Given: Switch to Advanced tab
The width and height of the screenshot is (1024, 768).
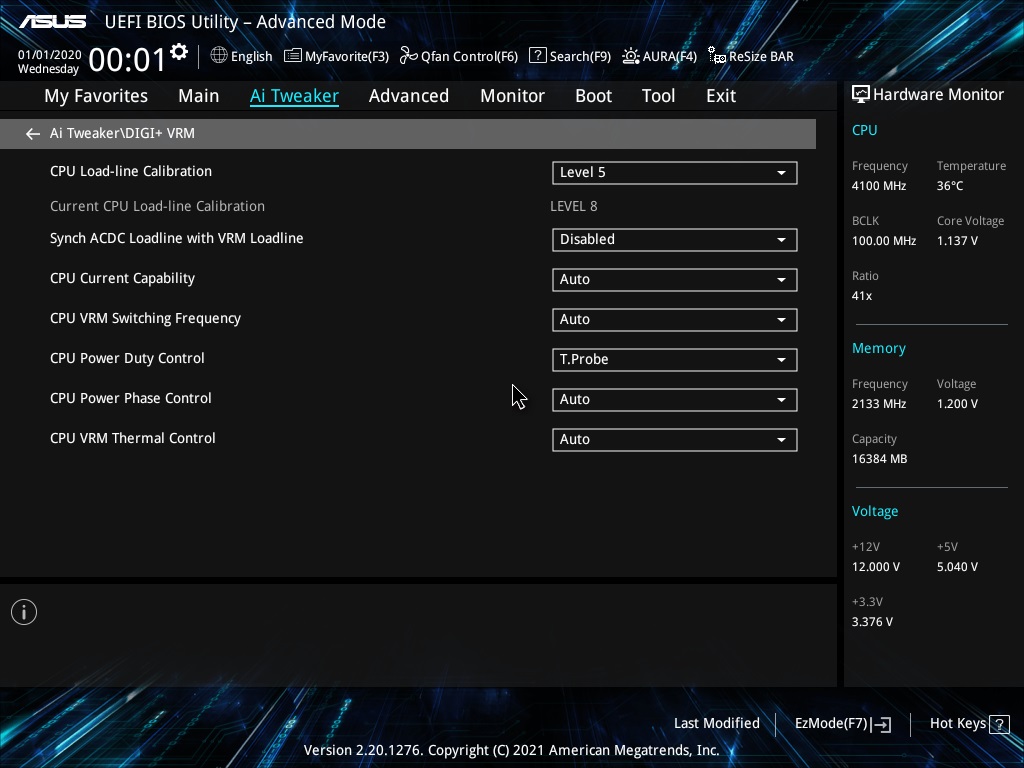Looking at the screenshot, I should (x=409, y=95).
